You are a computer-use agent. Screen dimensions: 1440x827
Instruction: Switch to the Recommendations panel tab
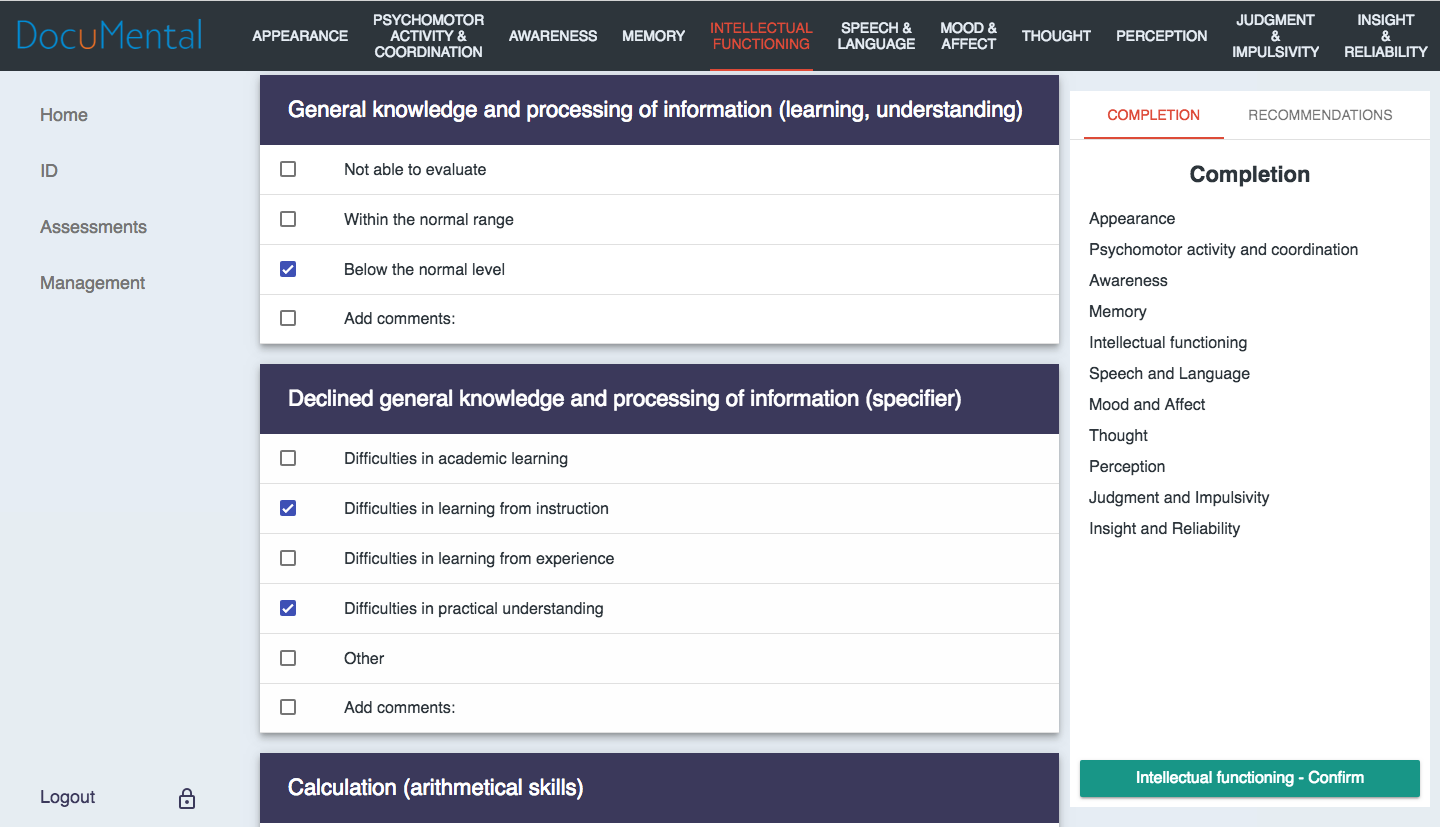[1320, 115]
